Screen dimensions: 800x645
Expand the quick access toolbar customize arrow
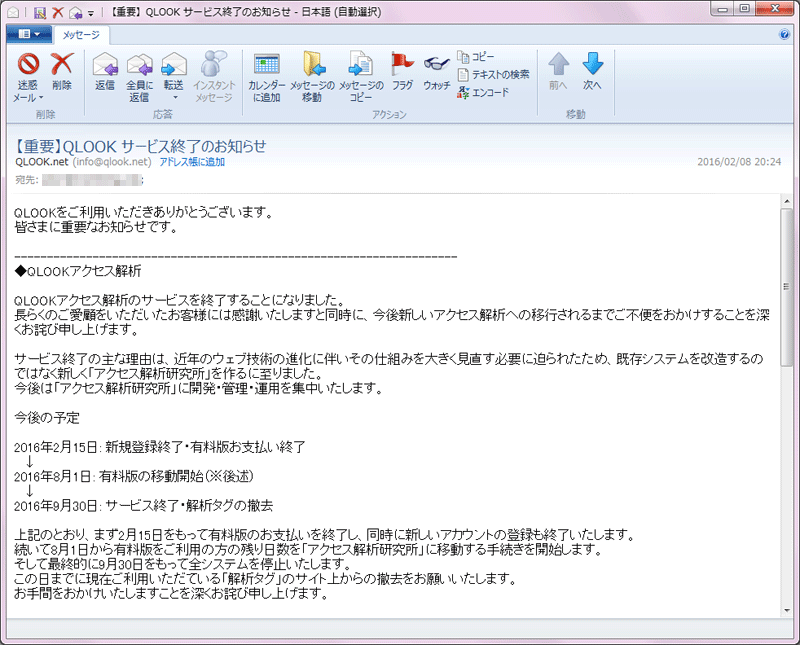coord(91,13)
